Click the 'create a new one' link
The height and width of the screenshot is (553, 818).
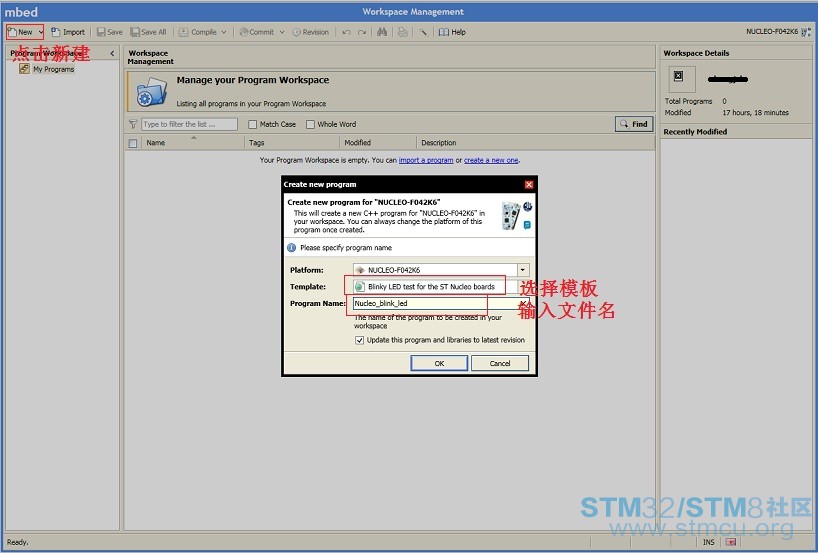pos(491,160)
